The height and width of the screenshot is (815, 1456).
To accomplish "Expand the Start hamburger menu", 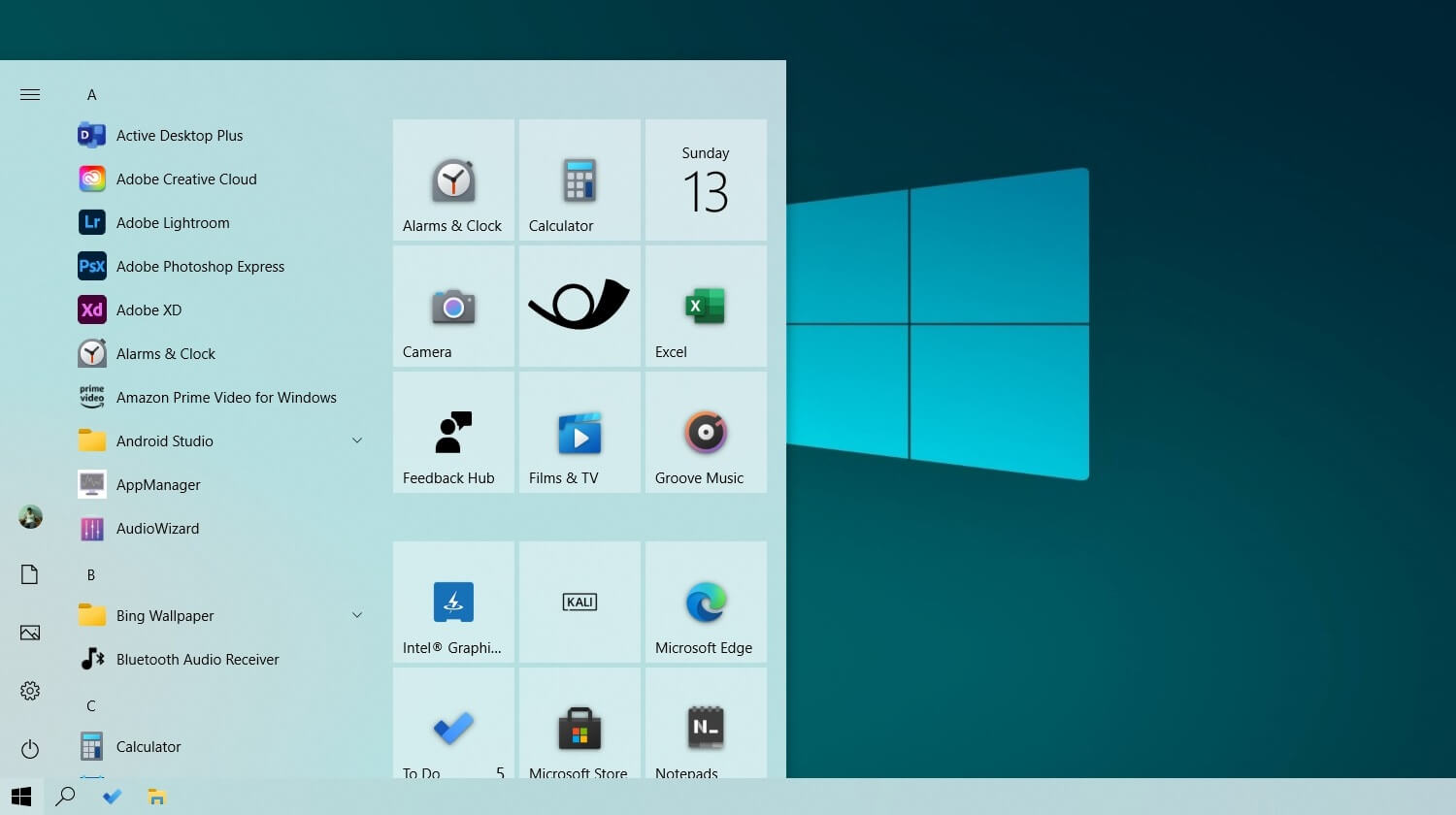I will point(30,95).
